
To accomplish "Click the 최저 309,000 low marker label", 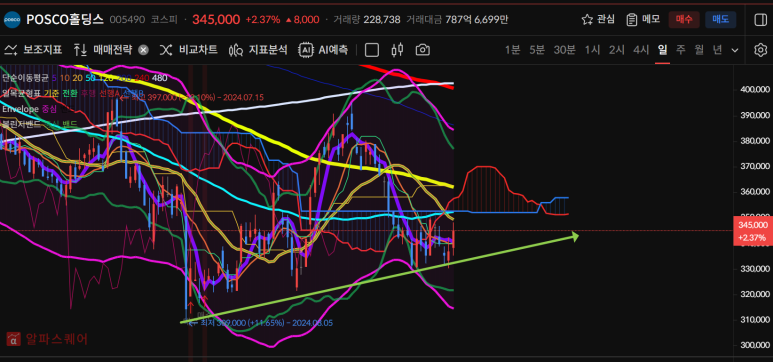I will 266,323.
